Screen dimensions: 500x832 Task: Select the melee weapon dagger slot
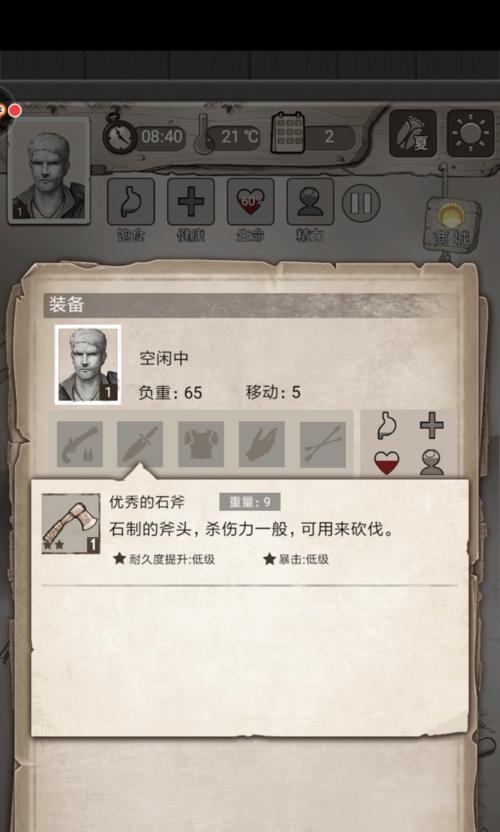(x=140, y=444)
